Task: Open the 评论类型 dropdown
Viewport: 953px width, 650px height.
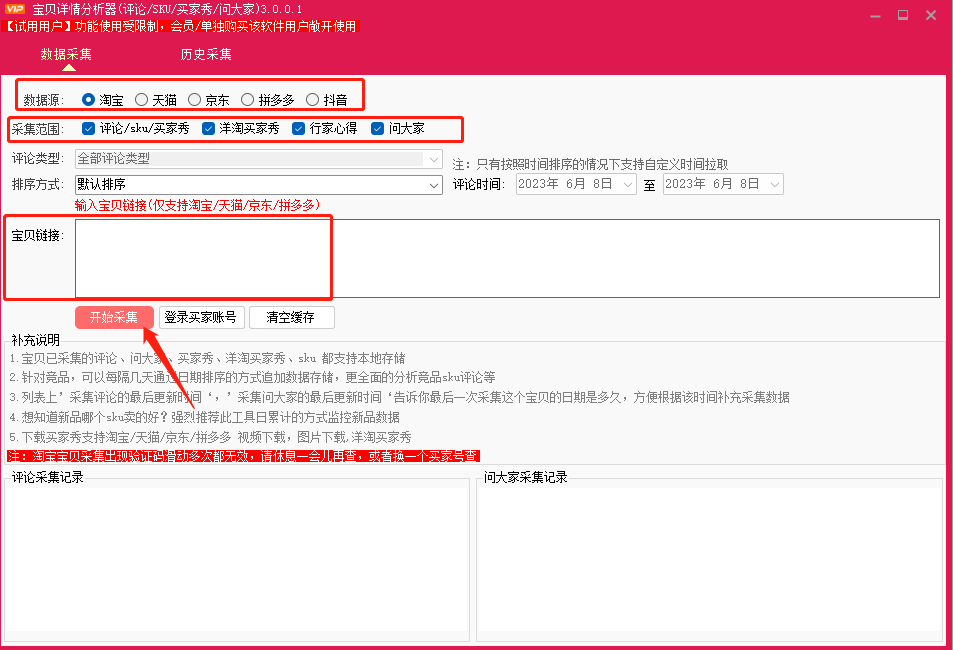Action: [x=259, y=159]
